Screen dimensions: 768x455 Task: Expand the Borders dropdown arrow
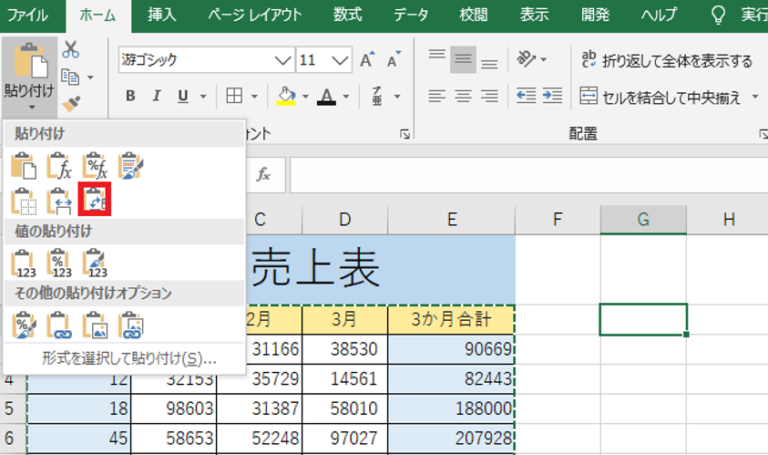[254, 96]
